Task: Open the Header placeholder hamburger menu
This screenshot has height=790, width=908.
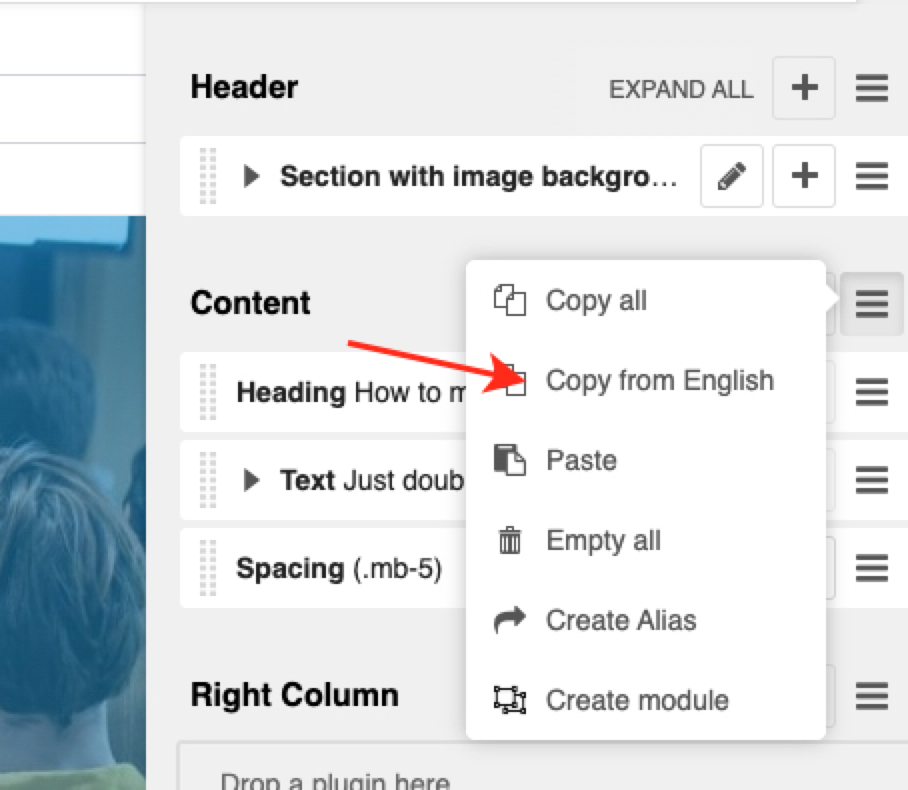Action: pyautogui.click(x=872, y=89)
